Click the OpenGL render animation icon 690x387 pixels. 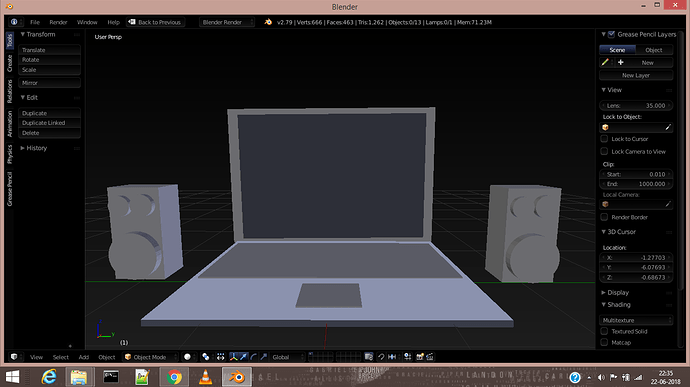point(430,357)
